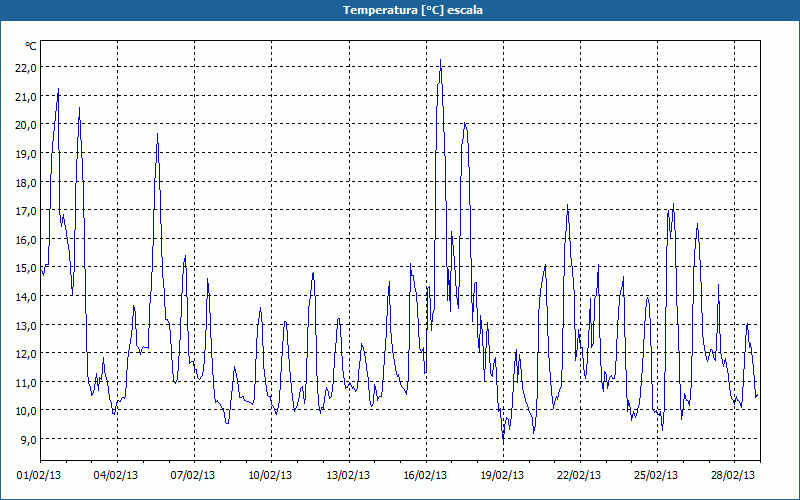The width and height of the screenshot is (800, 500).
Task: Click the °C unit label
Action: 31,46
